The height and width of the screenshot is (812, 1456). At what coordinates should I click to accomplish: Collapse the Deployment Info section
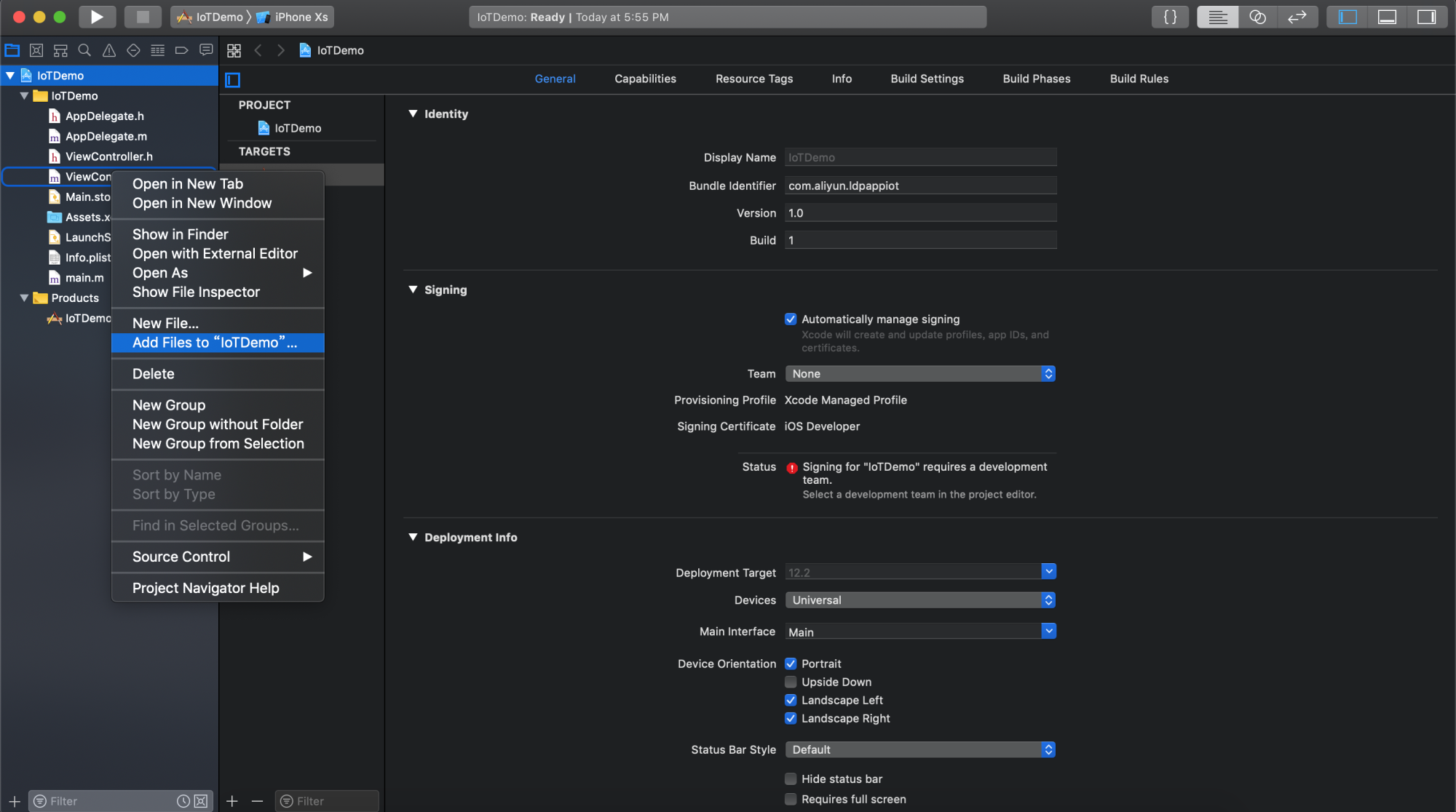pyautogui.click(x=413, y=537)
